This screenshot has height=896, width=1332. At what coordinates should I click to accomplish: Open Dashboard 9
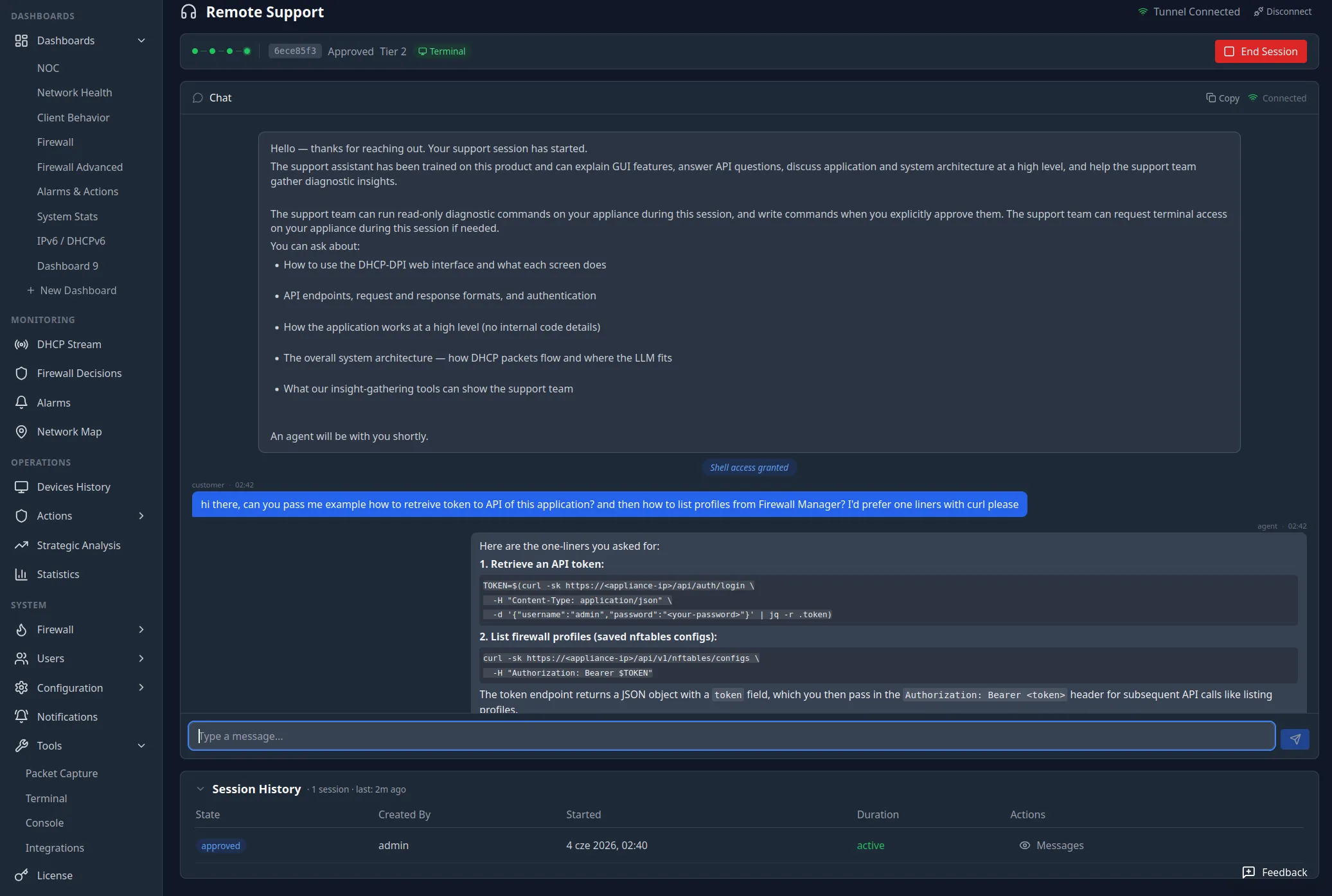coord(67,266)
